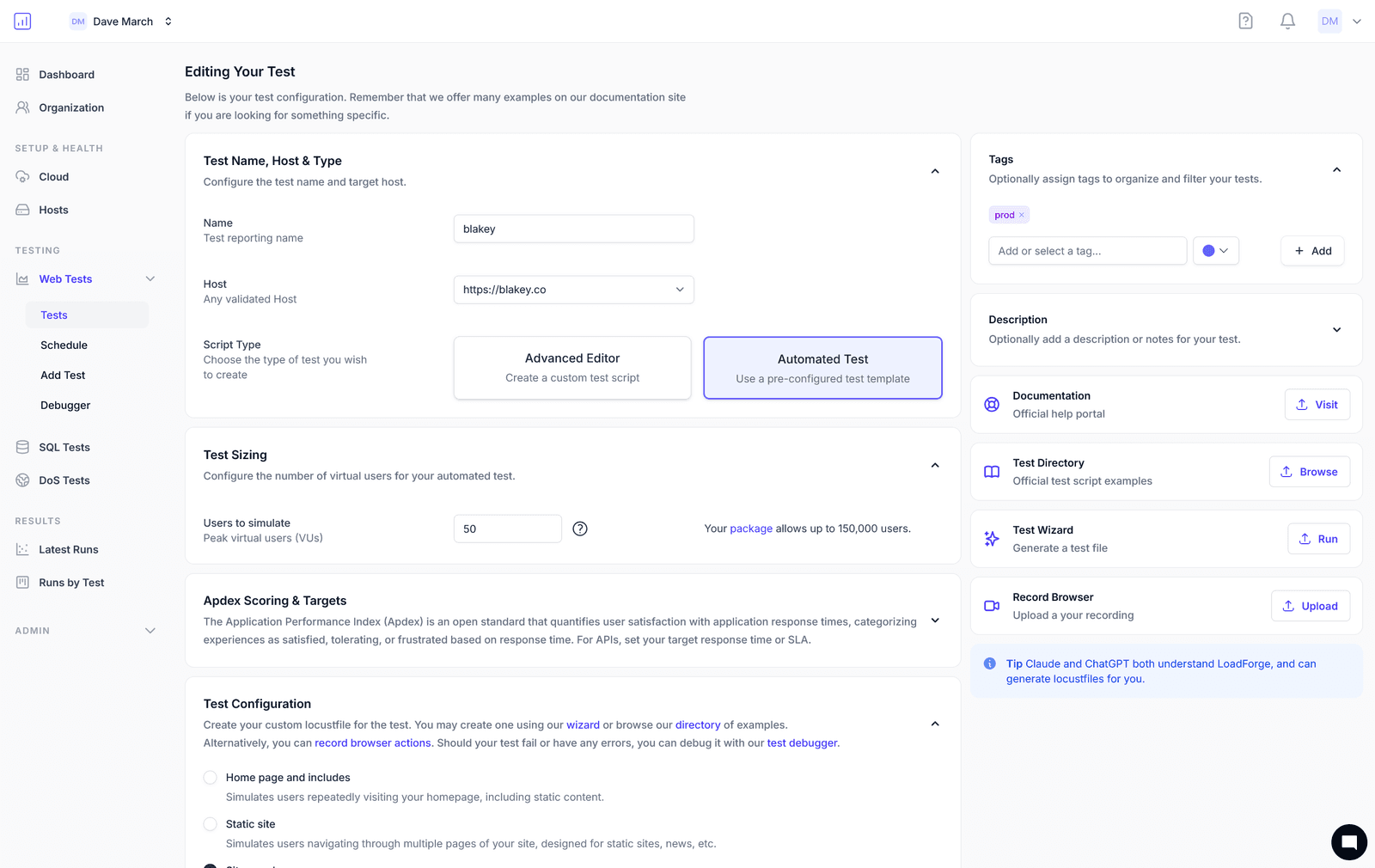Select the SQL Tests sidebar icon
1375x868 pixels.
(22, 446)
